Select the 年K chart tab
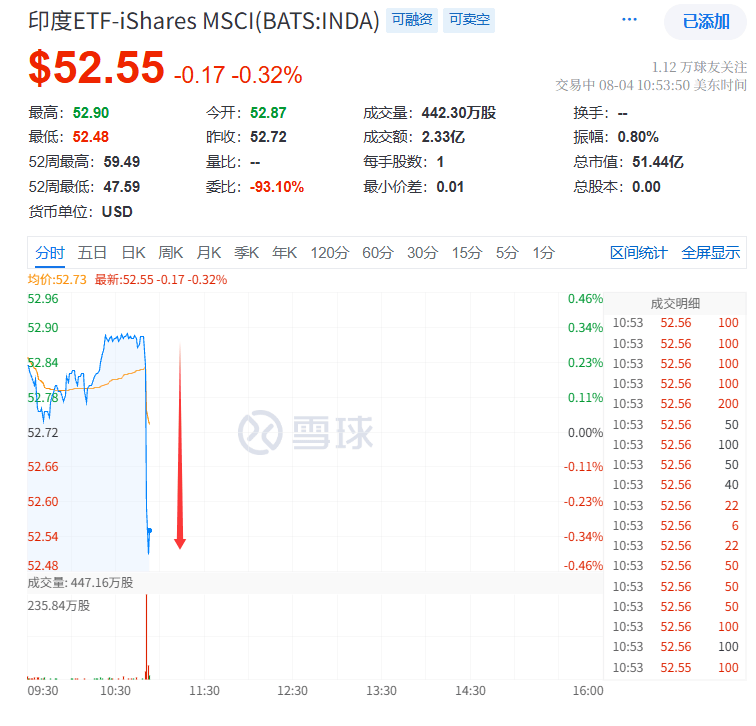756x726 pixels. [x=284, y=253]
